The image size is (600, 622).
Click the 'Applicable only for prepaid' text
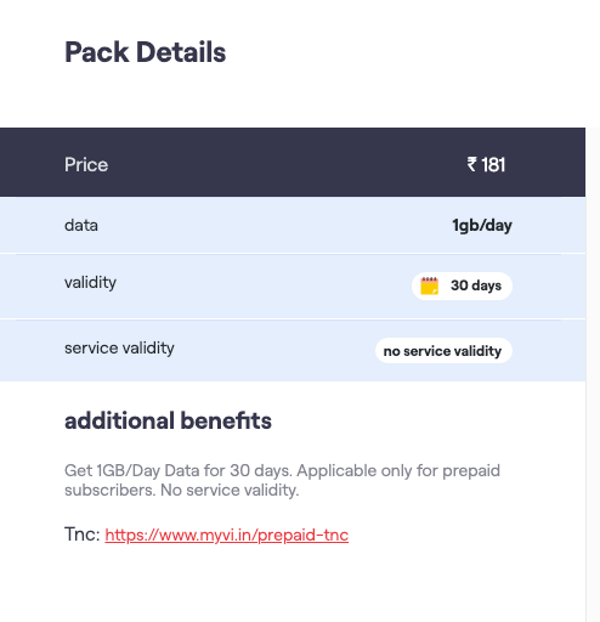(x=398, y=470)
